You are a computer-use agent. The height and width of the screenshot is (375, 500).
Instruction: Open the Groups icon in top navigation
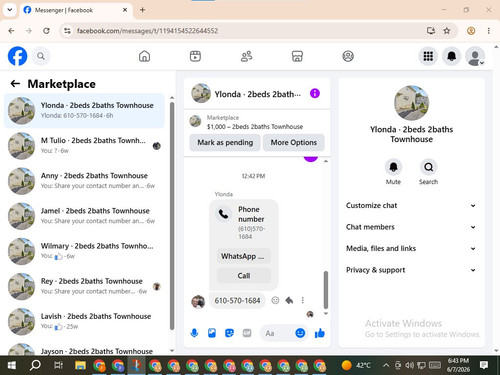pyautogui.click(x=348, y=56)
